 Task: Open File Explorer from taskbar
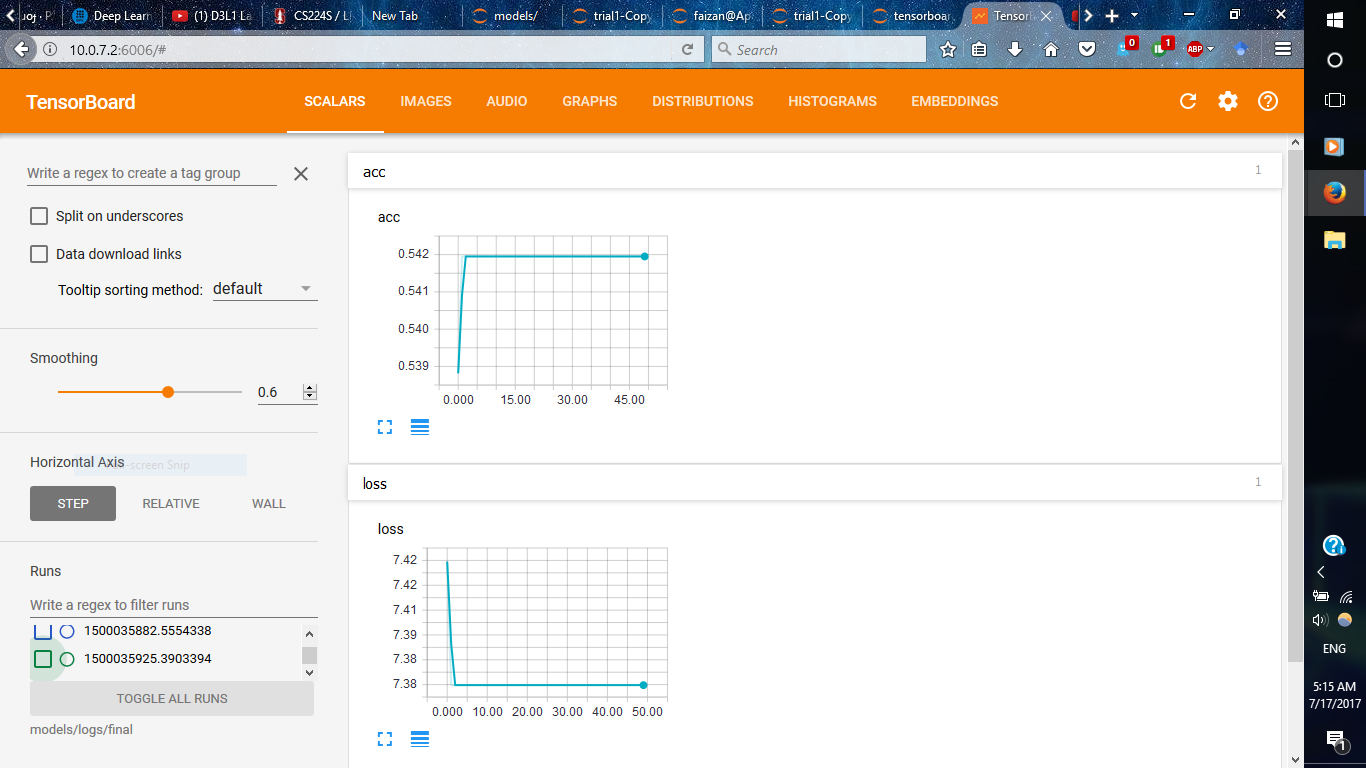[x=1335, y=239]
